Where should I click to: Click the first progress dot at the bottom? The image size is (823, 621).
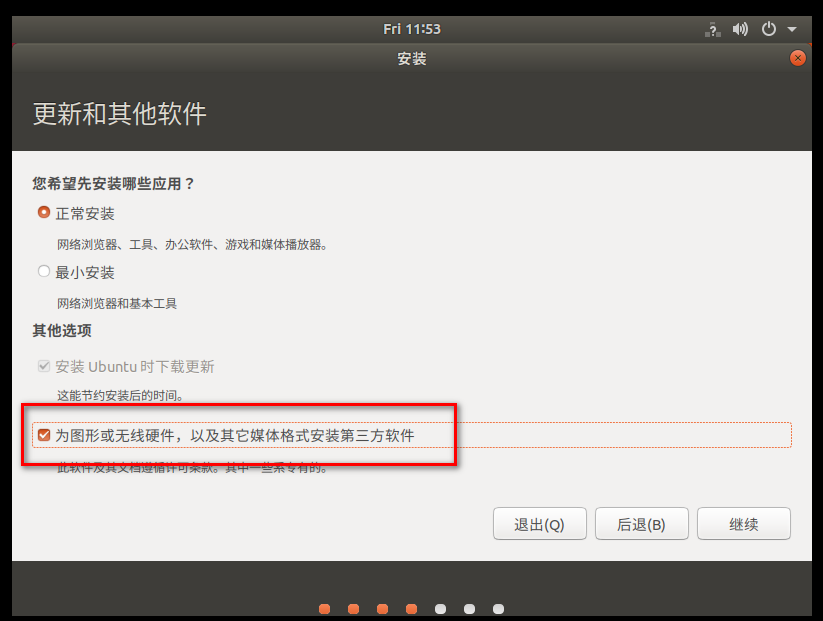[x=324, y=607]
